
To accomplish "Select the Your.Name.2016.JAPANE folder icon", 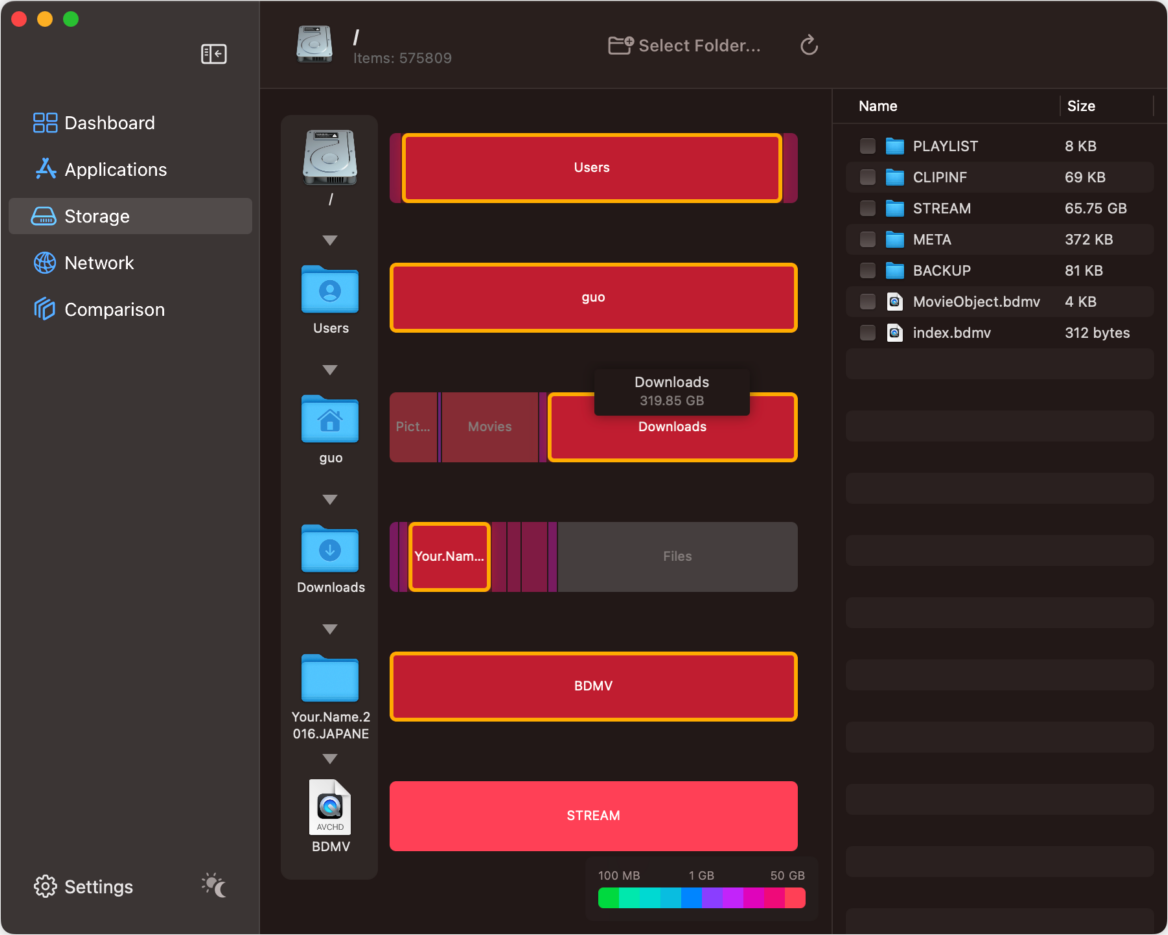I will (x=330, y=678).
